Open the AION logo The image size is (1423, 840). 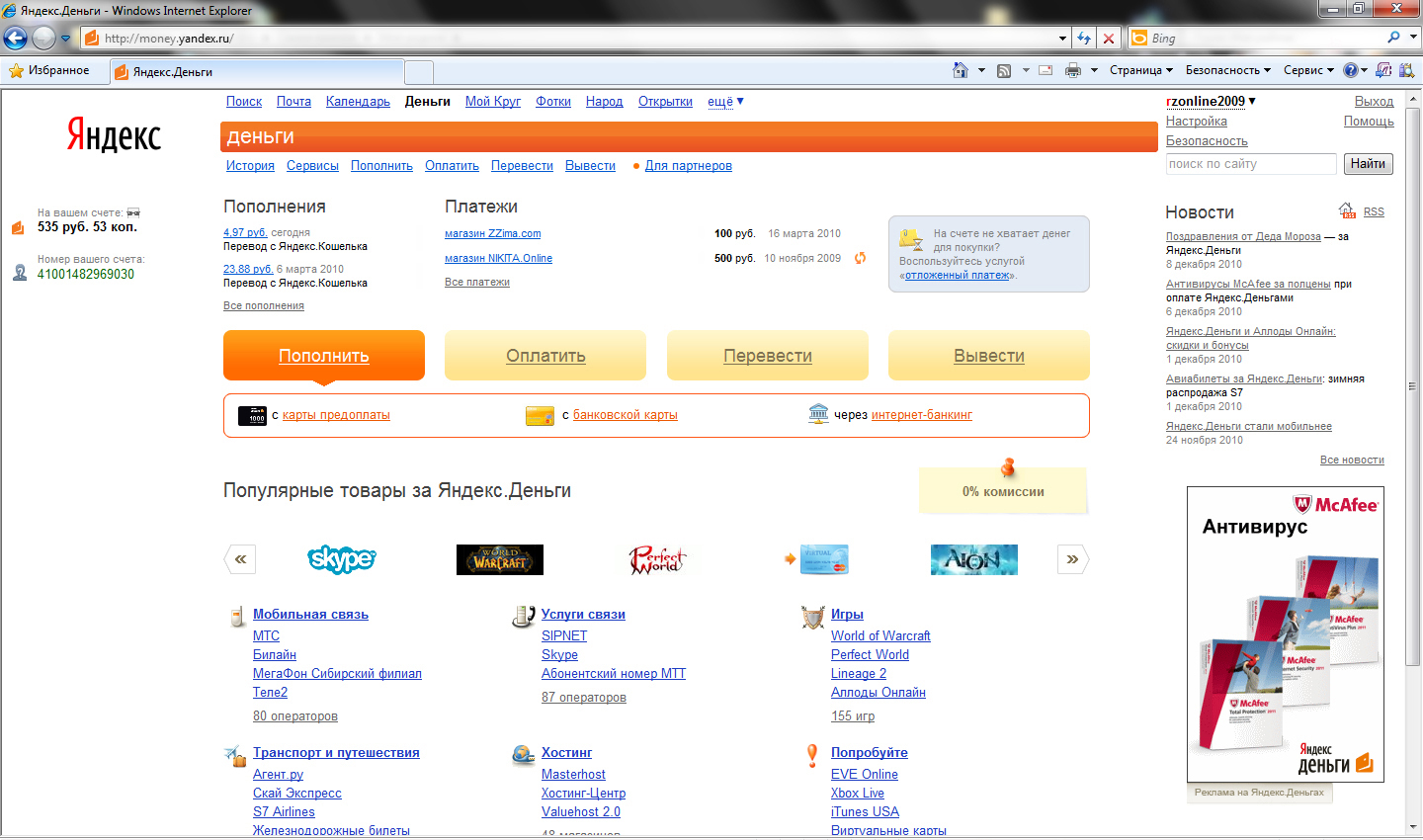click(x=974, y=559)
